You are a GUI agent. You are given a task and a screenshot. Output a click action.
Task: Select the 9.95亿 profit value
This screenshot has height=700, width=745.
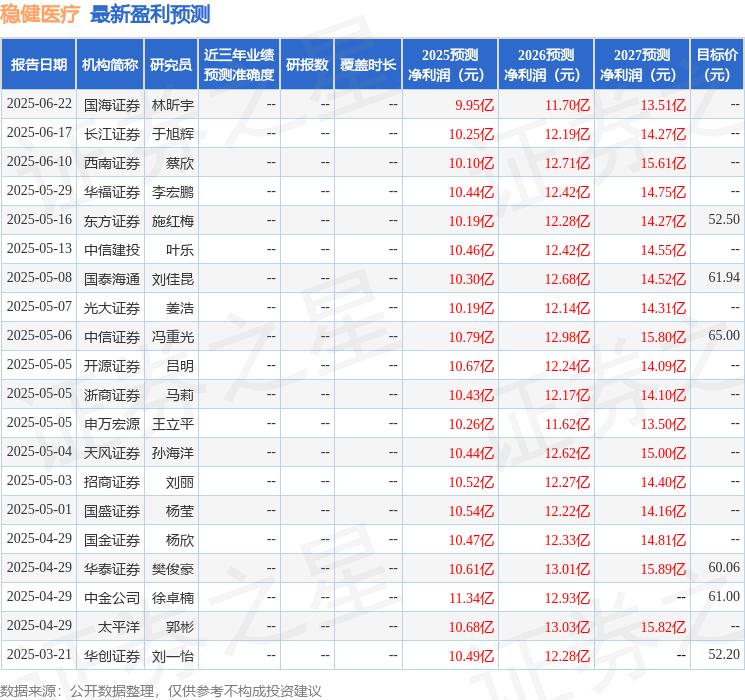coord(474,105)
